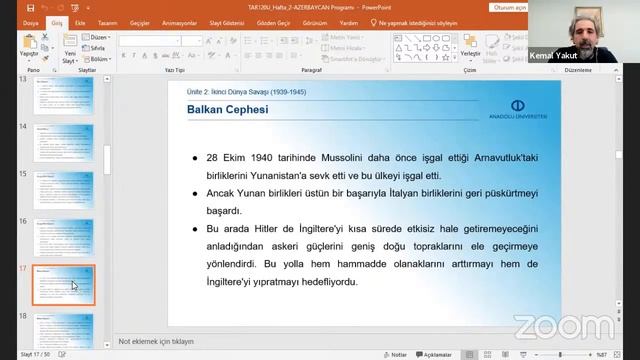Switch to Slide Sorter view icon
The height and width of the screenshot is (360, 640).
(x=487, y=355)
